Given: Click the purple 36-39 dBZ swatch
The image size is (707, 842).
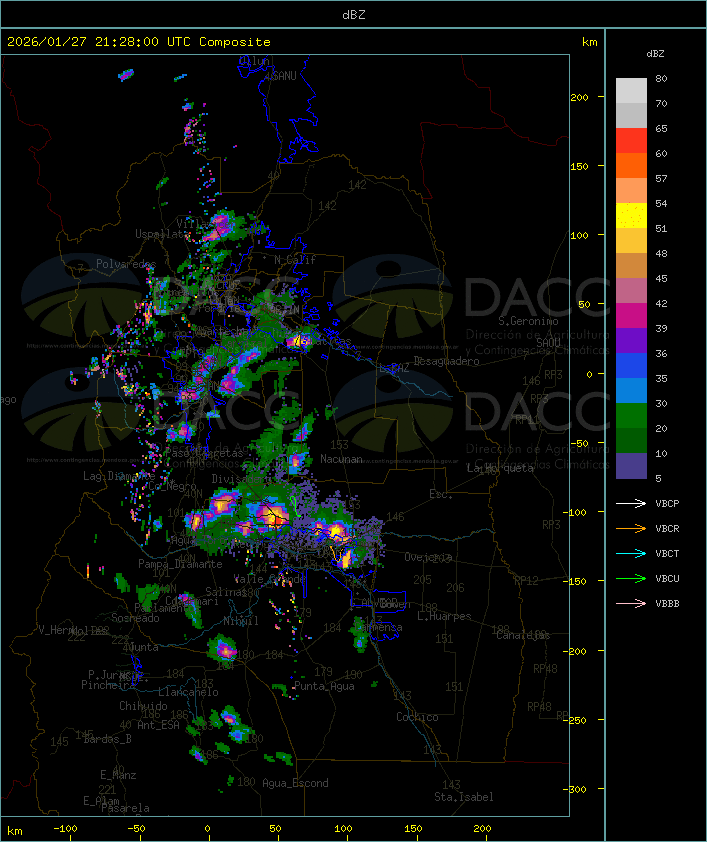Looking at the screenshot, I should 631,340.
